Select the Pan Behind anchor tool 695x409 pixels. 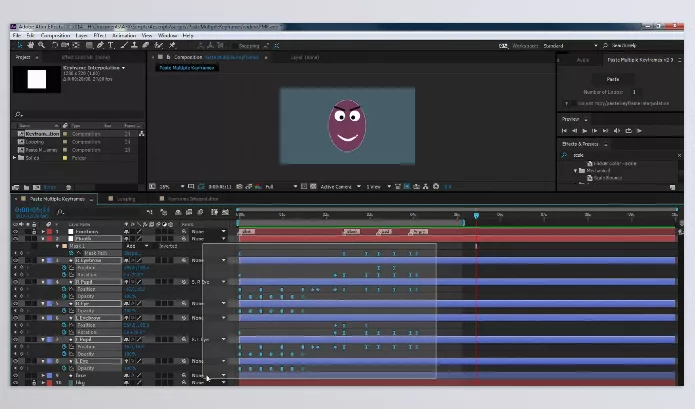tap(76, 45)
